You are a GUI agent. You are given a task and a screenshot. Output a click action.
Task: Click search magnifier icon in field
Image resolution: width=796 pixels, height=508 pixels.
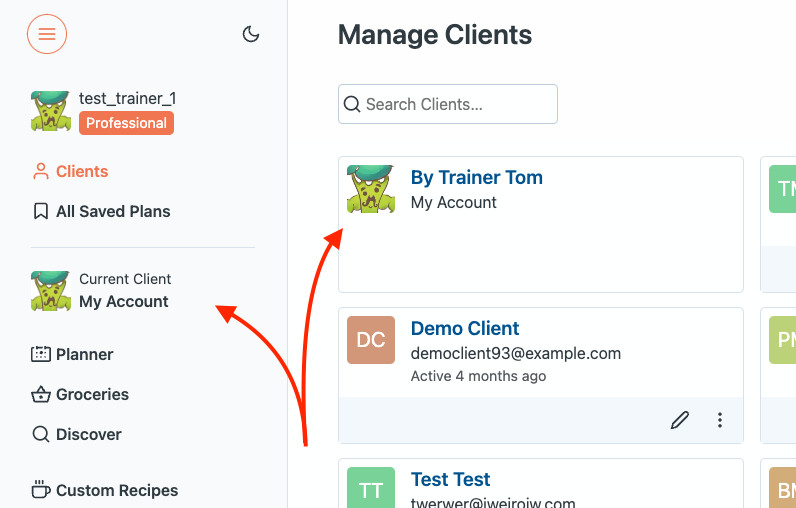352,104
